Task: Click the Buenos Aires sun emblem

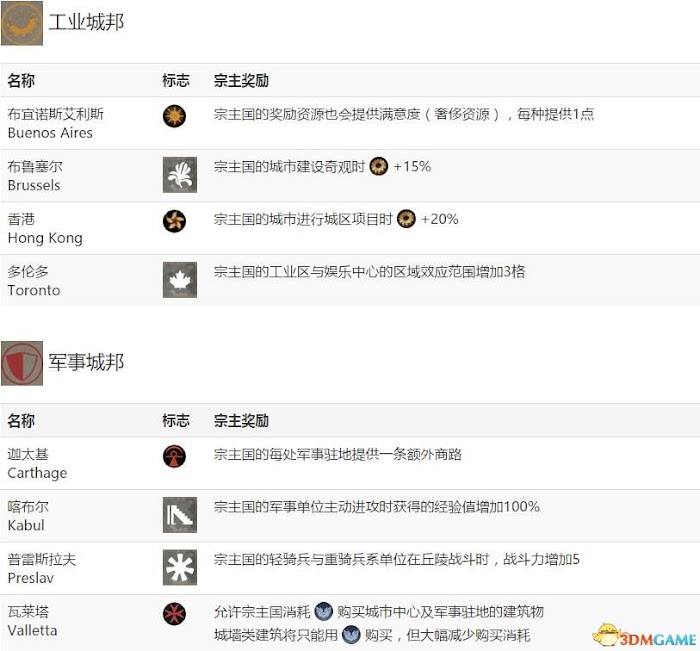Action: [x=174, y=116]
